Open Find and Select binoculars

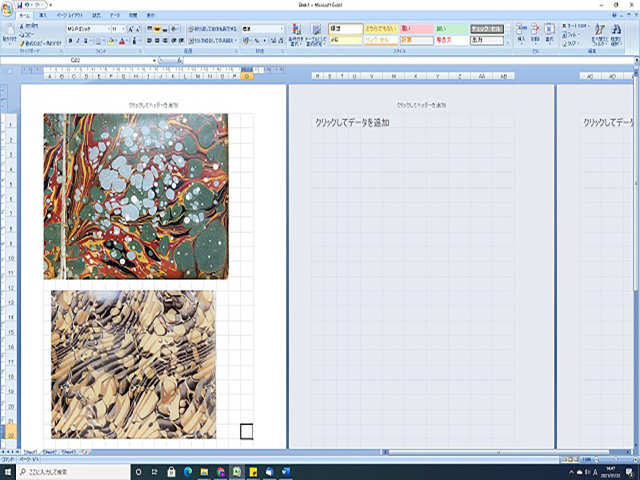point(616,34)
